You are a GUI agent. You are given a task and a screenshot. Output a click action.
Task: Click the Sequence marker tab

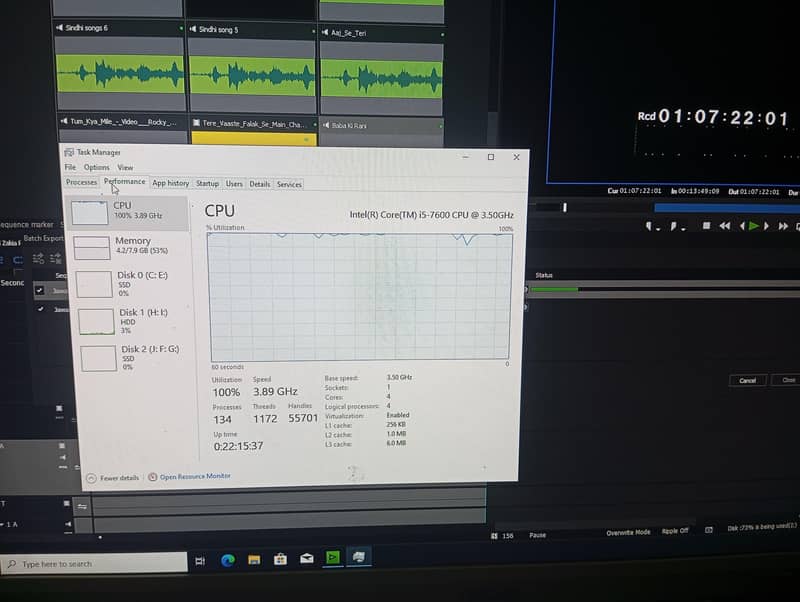(x=27, y=224)
